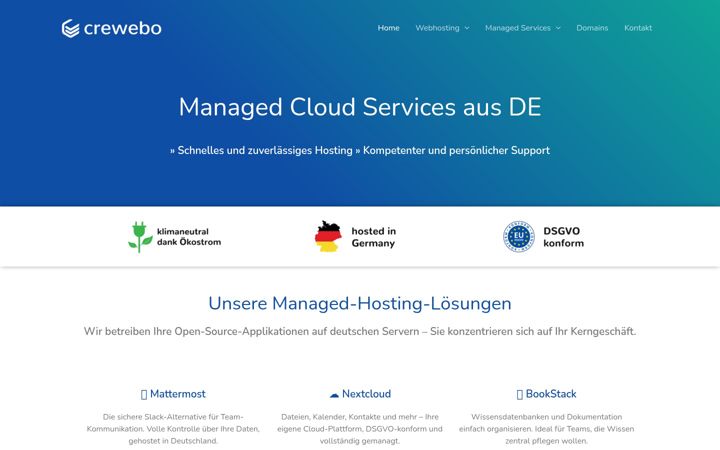Go to the Domains page

(x=592, y=28)
